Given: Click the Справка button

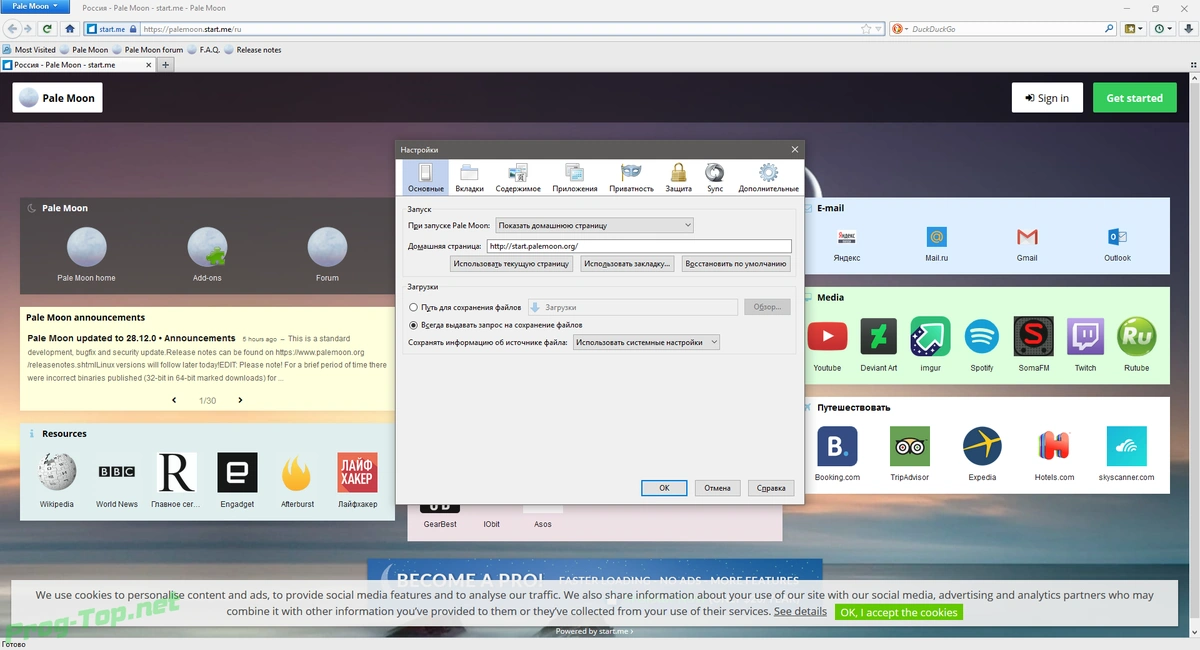Looking at the screenshot, I should coord(771,488).
